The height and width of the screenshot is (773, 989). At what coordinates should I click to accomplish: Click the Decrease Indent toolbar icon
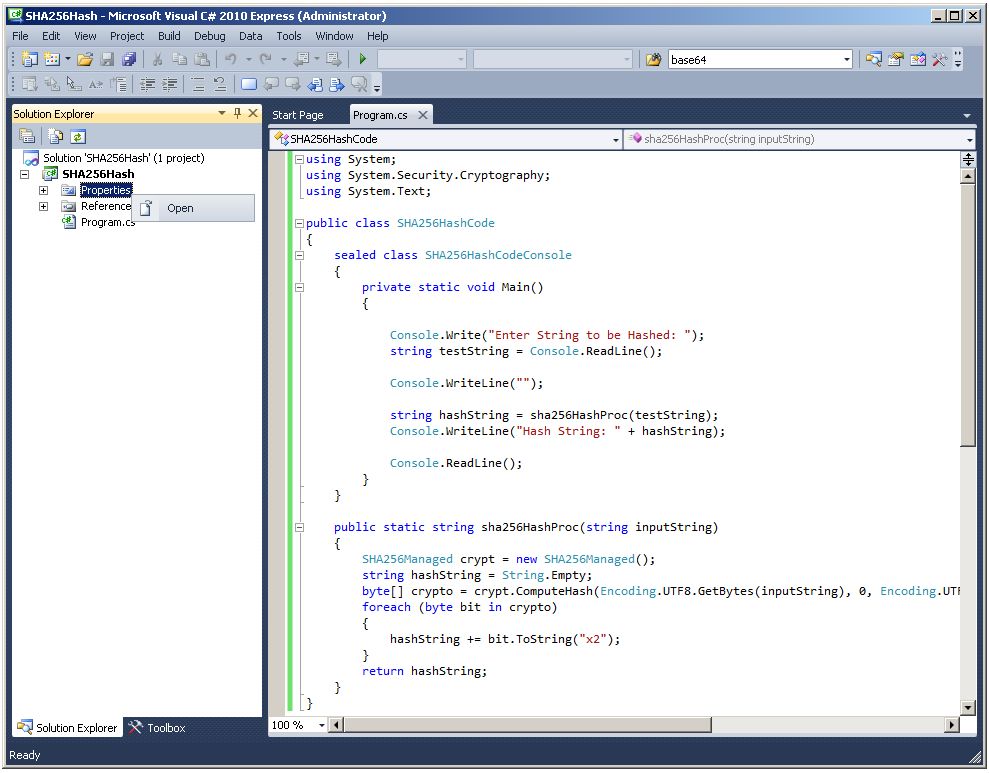148,85
